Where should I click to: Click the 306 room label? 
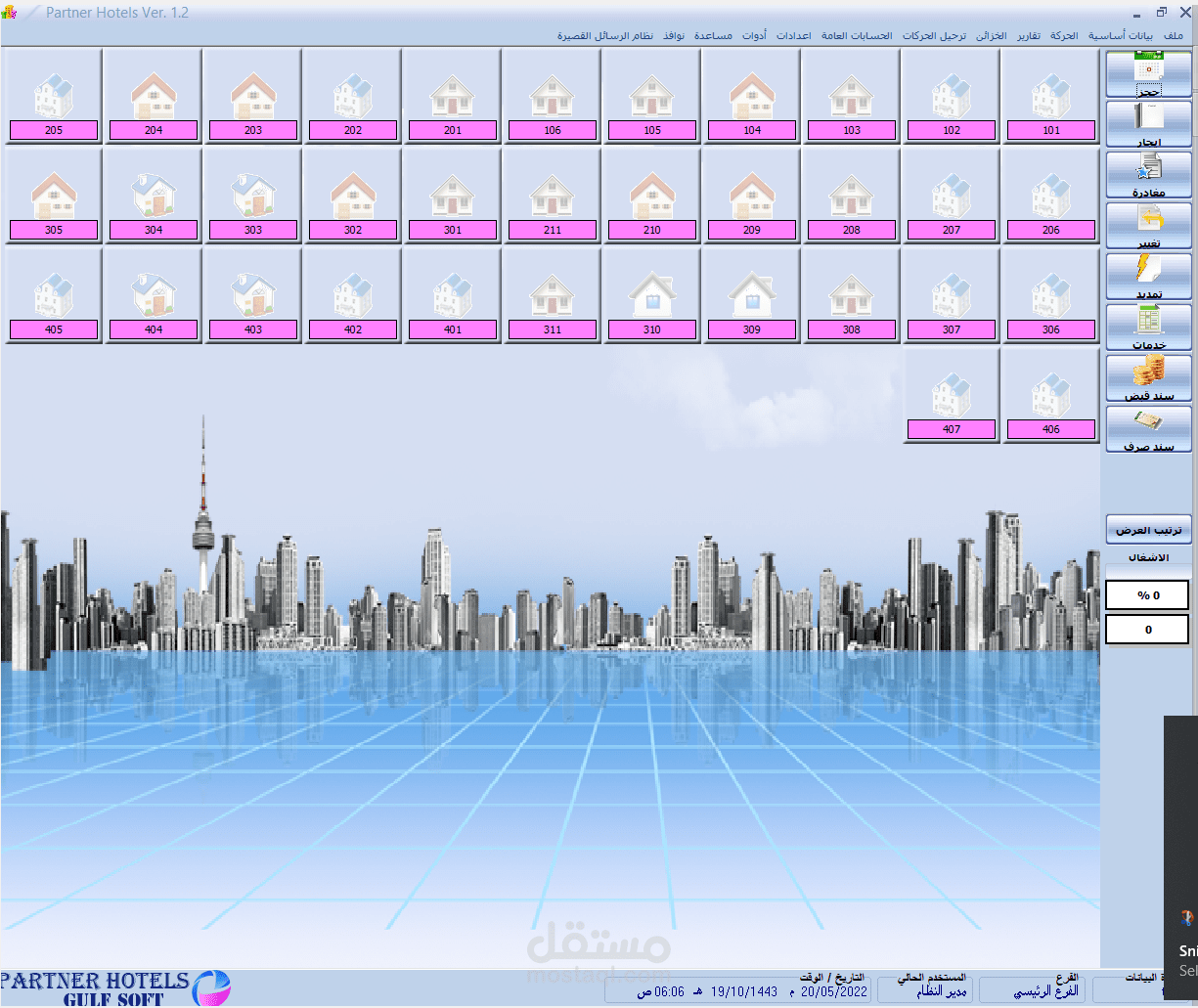point(1051,329)
